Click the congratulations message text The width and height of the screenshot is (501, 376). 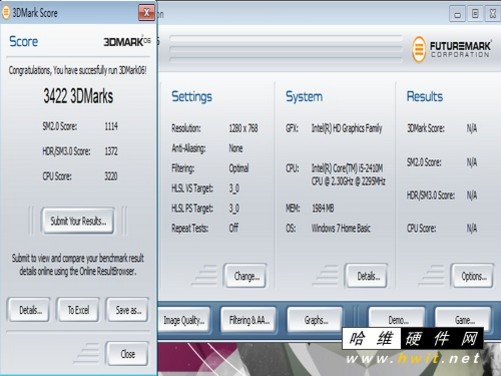(77, 70)
